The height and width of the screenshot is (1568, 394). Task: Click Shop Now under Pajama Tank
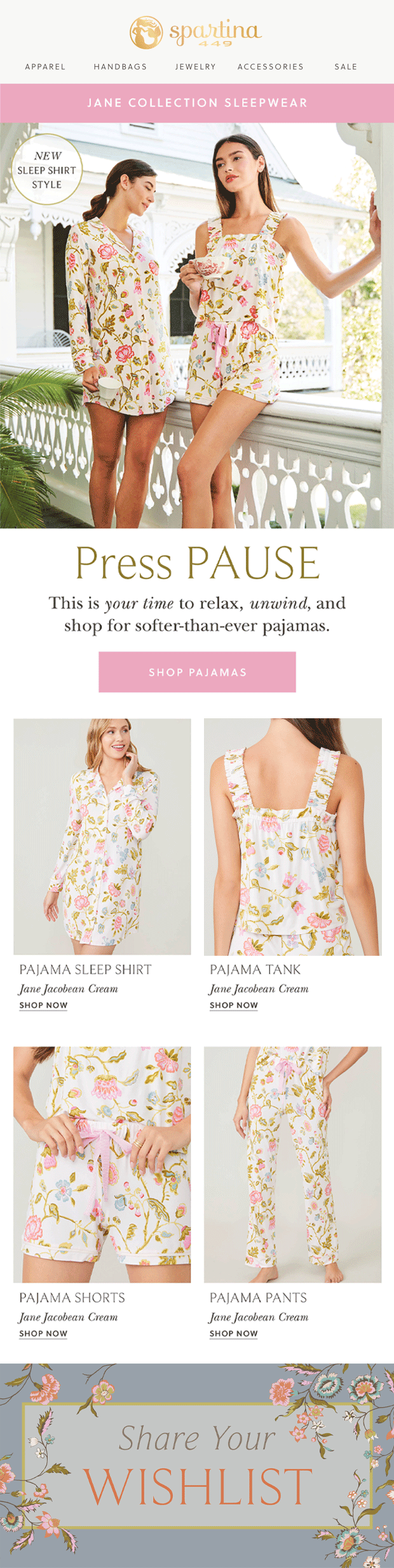234,1005
